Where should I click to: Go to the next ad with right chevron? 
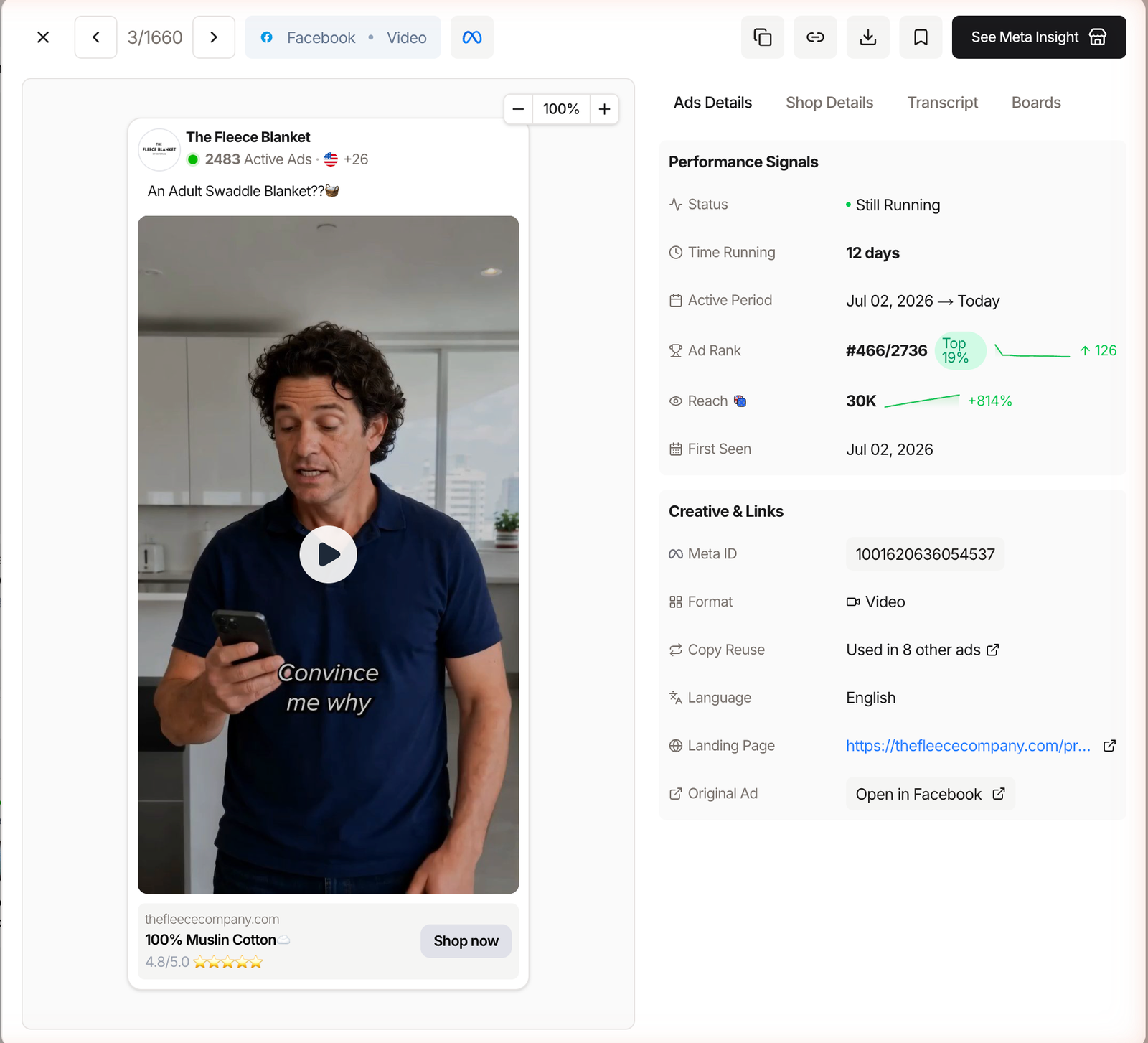pyautogui.click(x=214, y=37)
